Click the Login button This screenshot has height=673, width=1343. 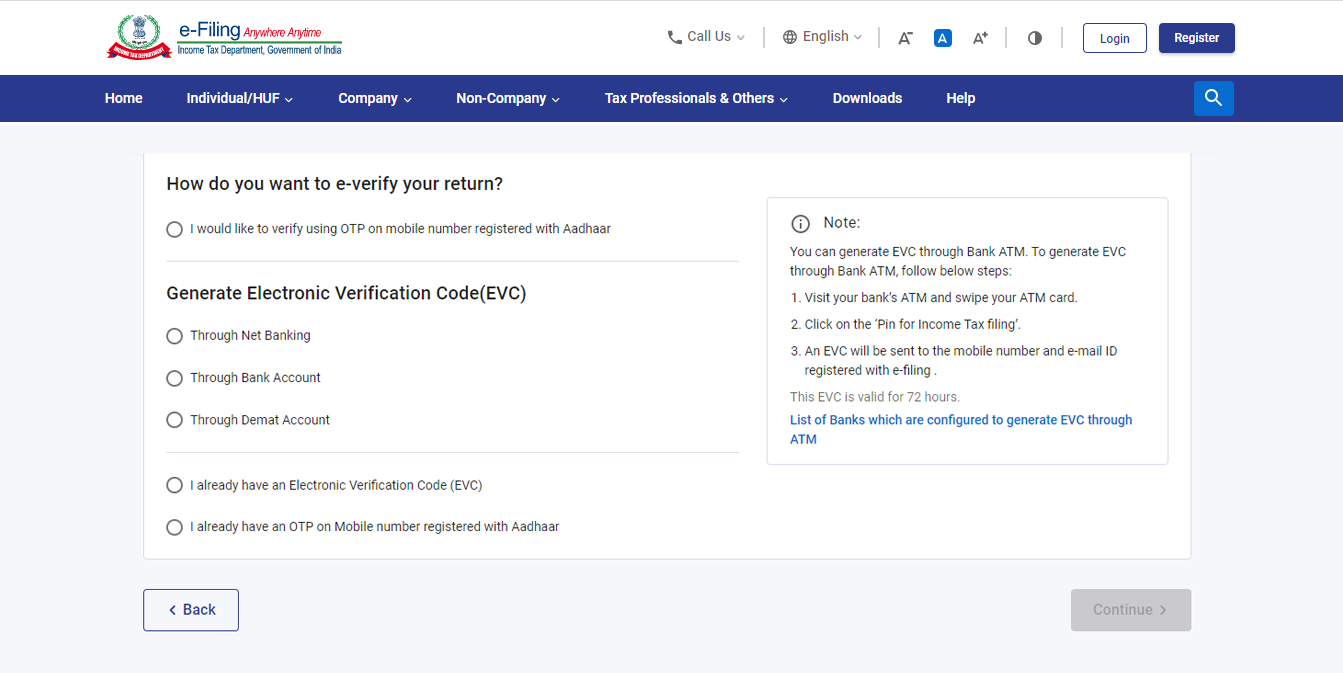click(x=1114, y=38)
